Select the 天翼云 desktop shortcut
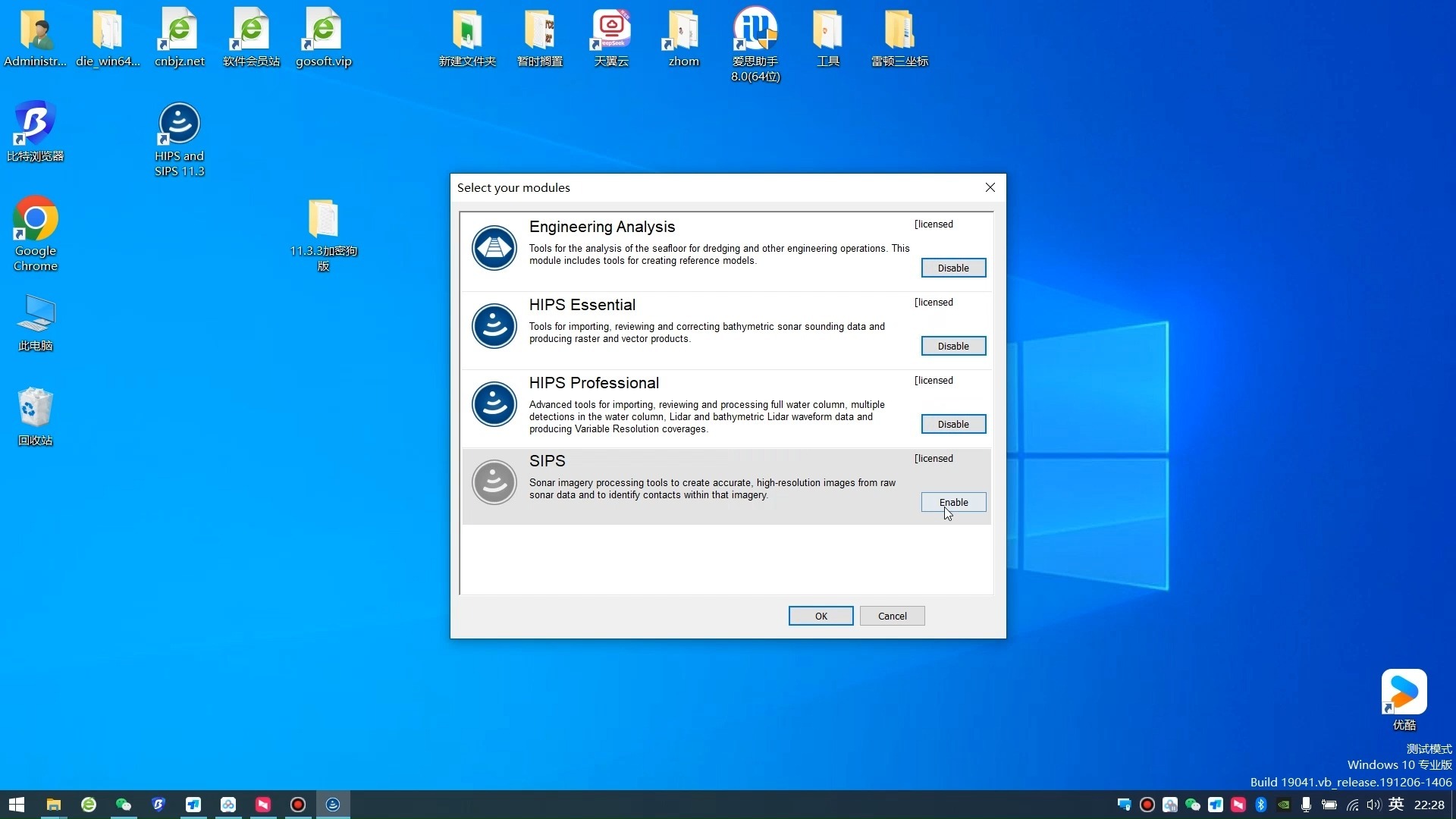The height and width of the screenshot is (819, 1456). tap(611, 38)
